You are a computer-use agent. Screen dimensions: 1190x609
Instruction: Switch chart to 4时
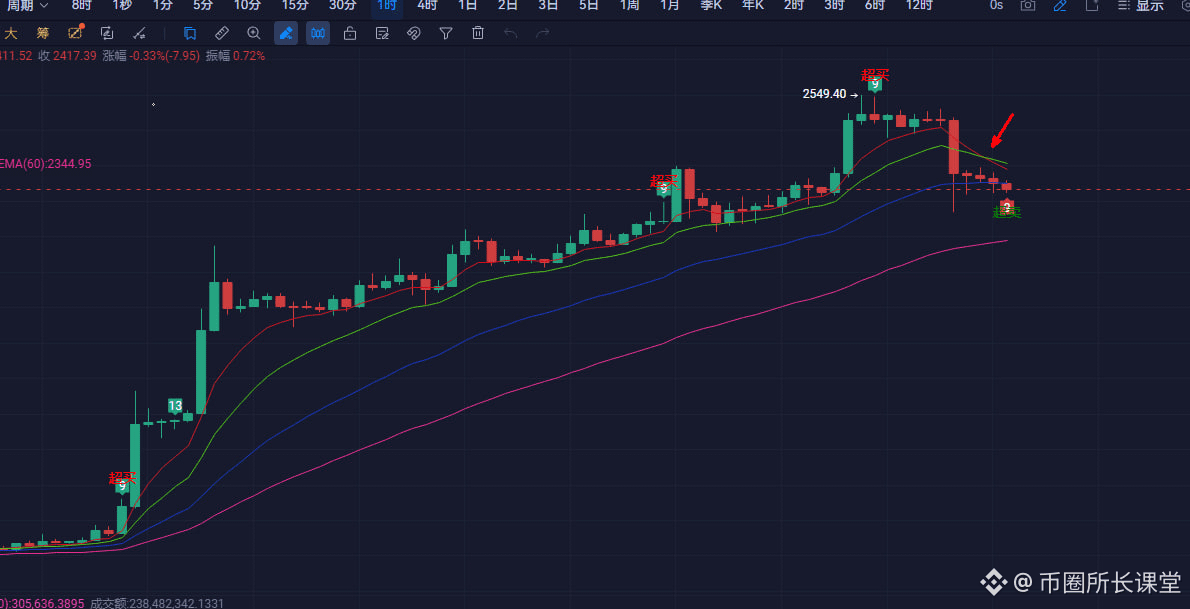point(427,5)
